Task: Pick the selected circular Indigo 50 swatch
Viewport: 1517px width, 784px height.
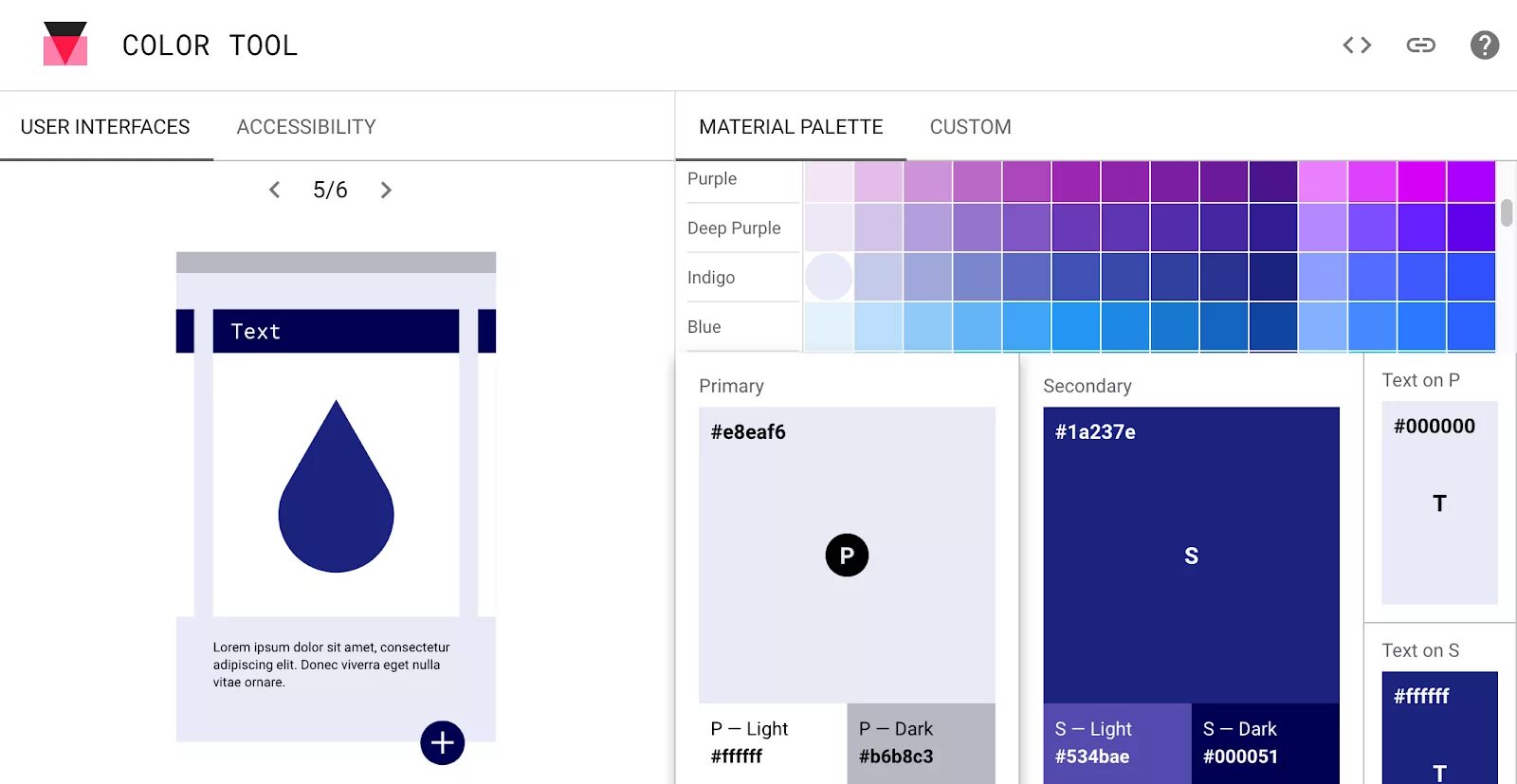Action: (829, 277)
